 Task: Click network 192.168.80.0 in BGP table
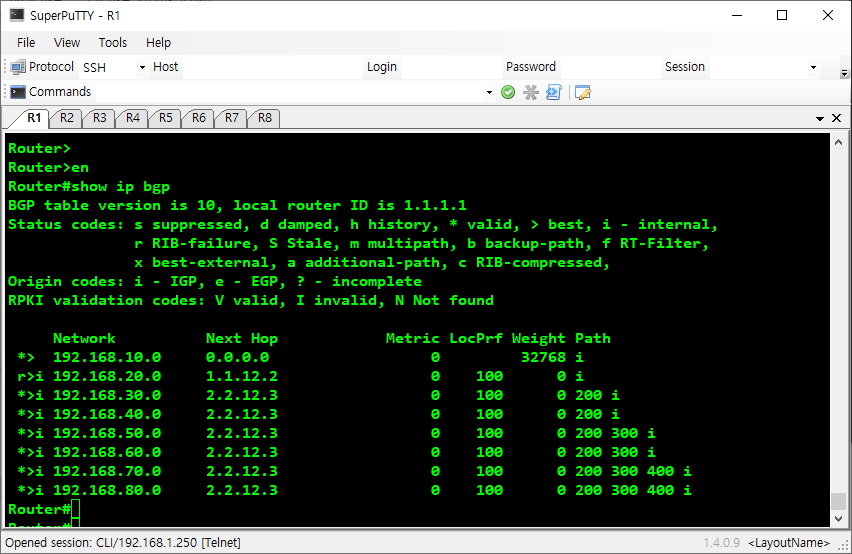[x=107, y=490]
